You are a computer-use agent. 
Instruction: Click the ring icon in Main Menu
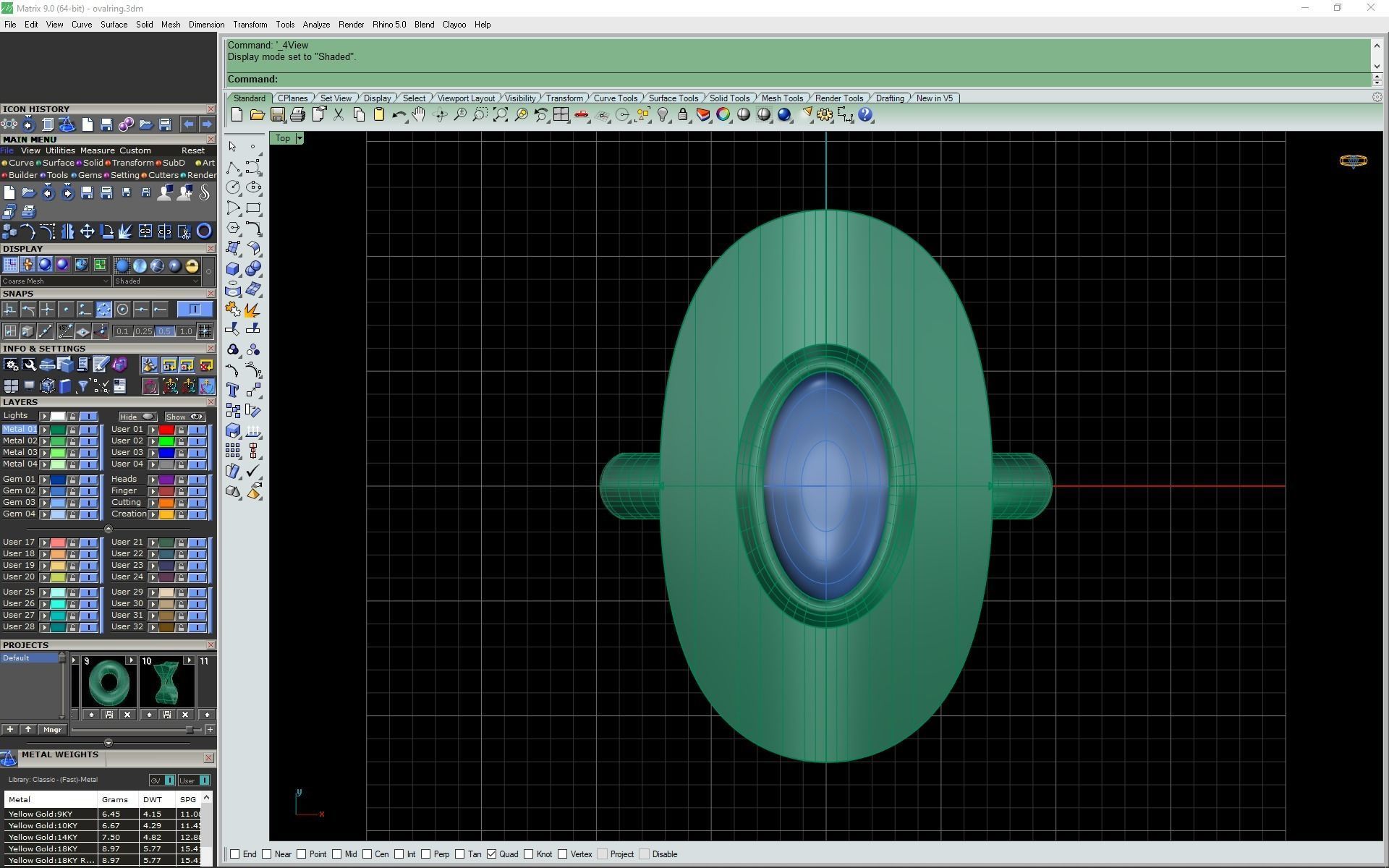(205, 231)
